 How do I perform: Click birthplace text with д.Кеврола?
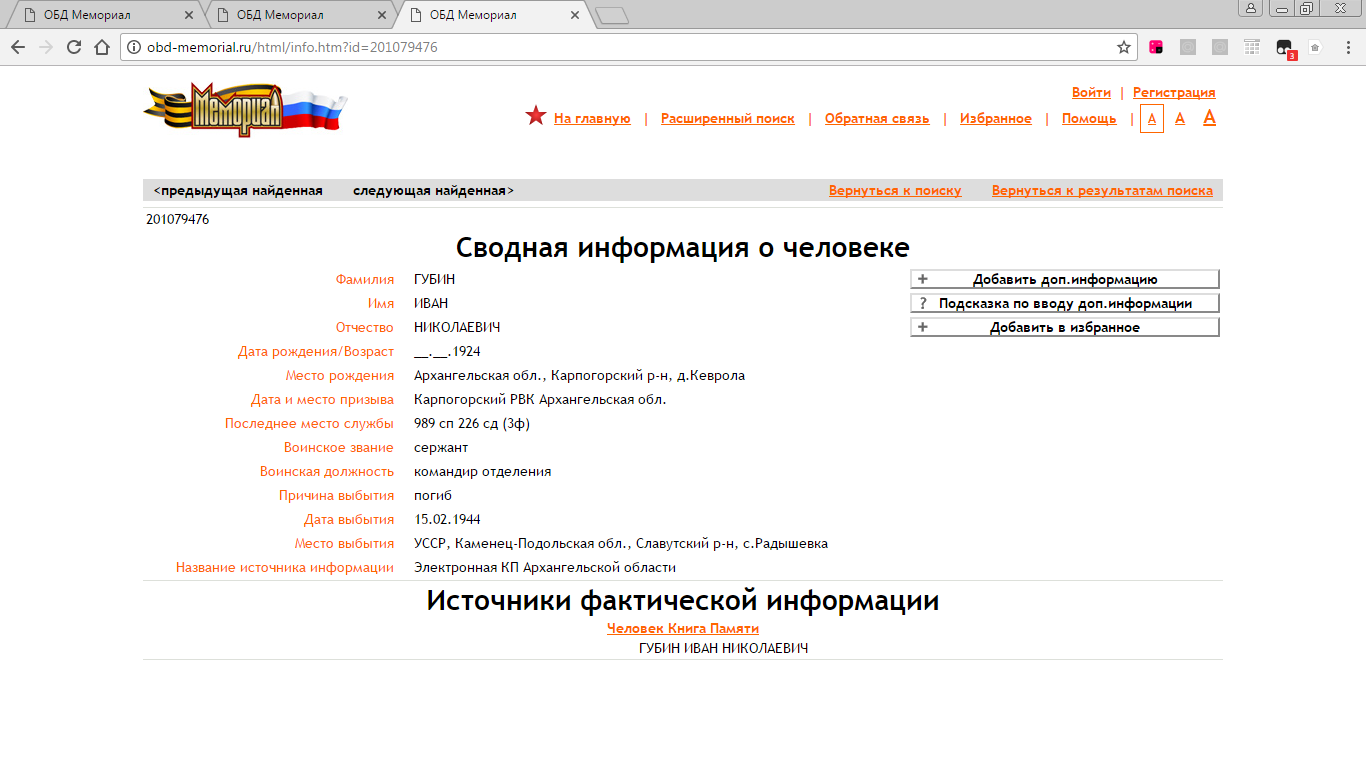[579, 375]
